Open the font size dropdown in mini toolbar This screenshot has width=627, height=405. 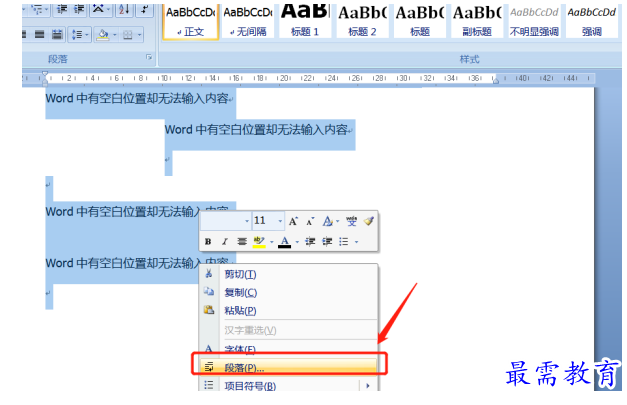pos(280,221)
